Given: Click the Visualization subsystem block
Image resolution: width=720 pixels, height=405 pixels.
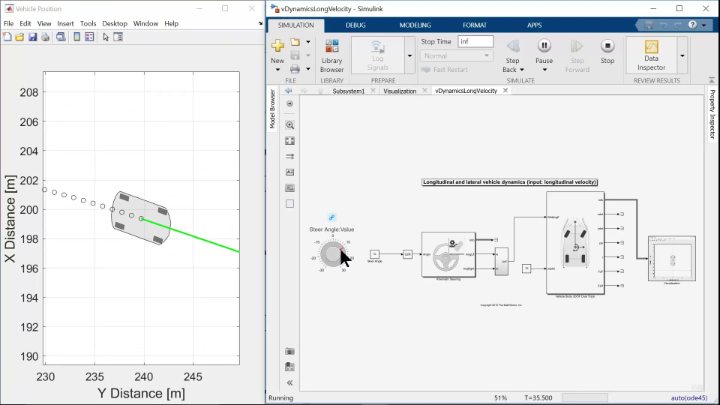Looking at the screenshot, I should [672, 258].
